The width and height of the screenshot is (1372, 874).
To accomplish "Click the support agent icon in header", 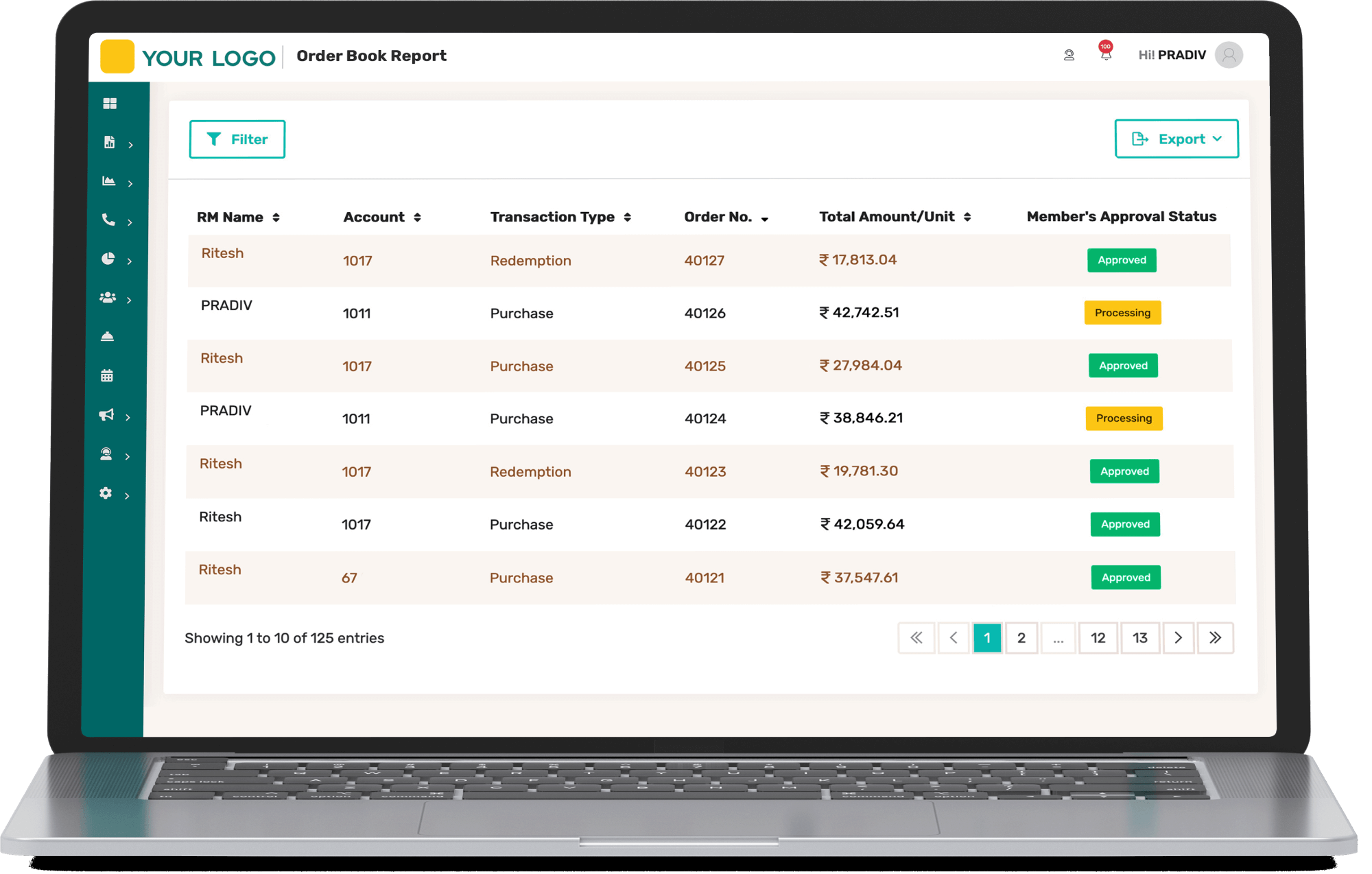I will click(x=1069, y=55).
